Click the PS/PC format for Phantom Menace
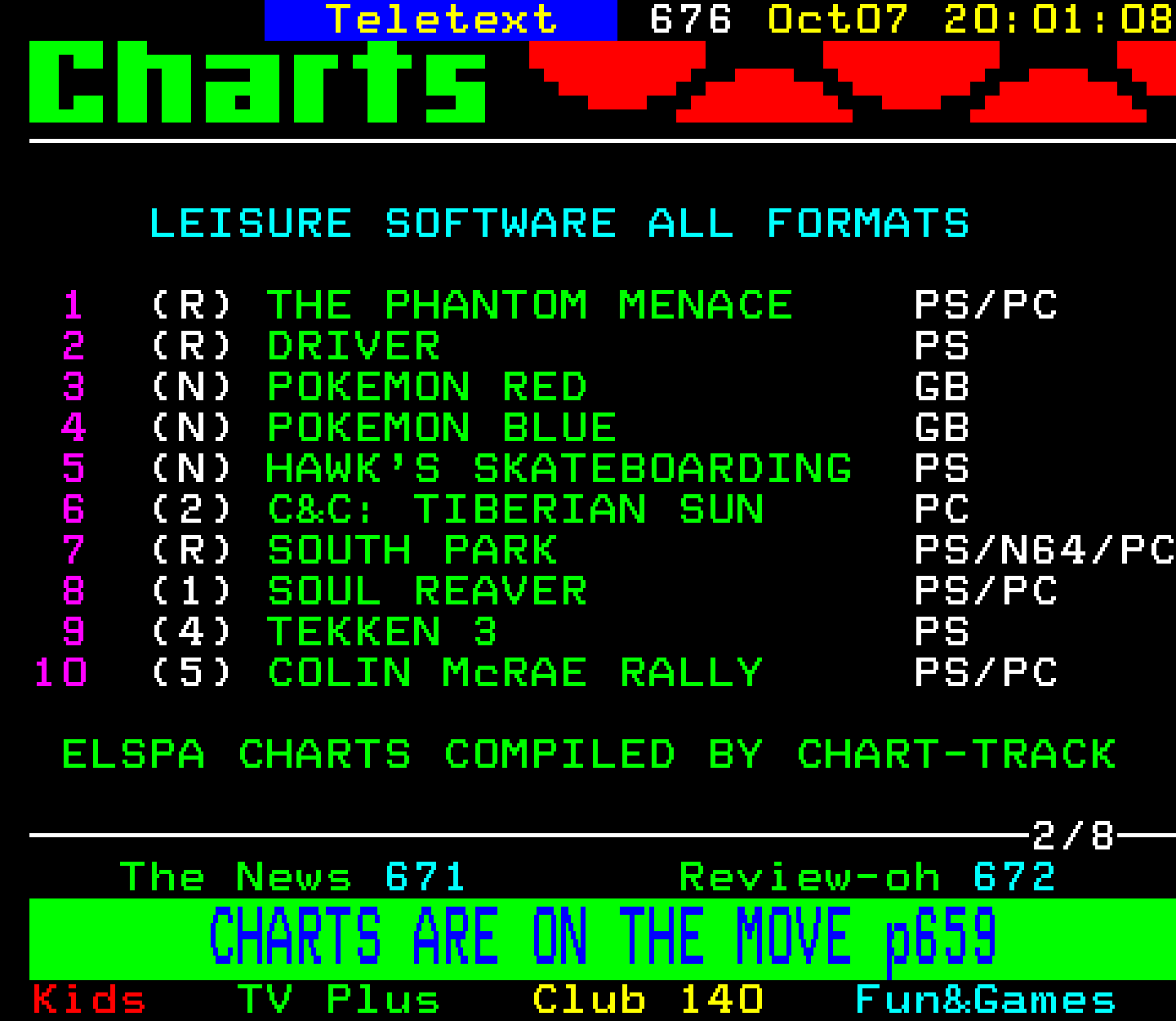The height and width of the screenshot is (1021, 1176). tap(985, 305)
